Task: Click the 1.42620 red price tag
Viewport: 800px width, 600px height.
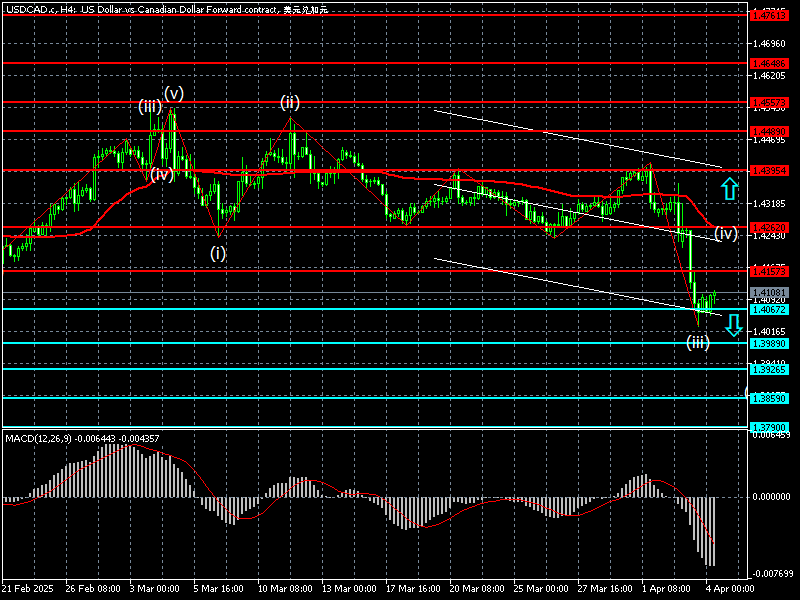Action: (x=769, y=228)
